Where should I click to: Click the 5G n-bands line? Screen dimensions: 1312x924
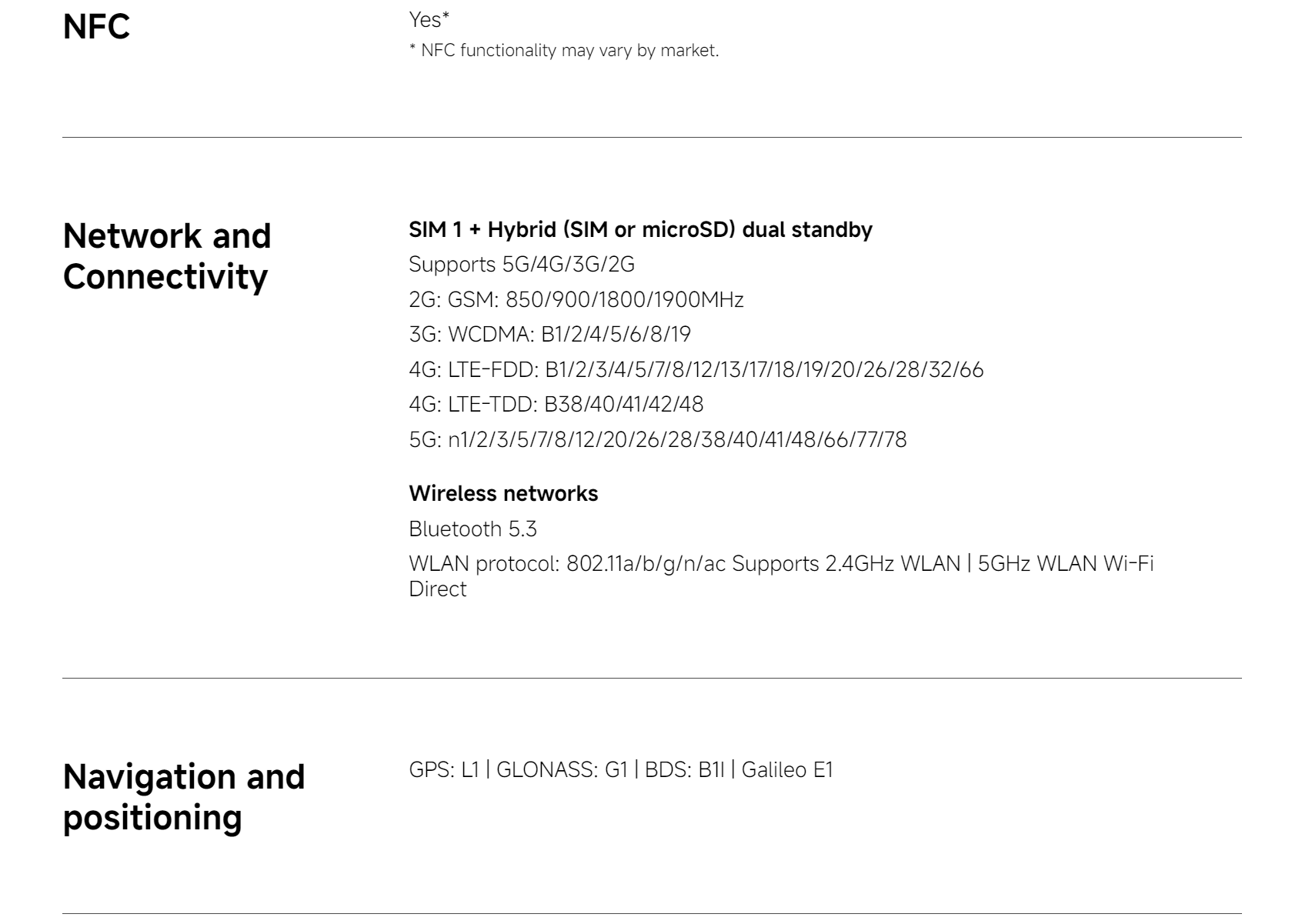pyautogui.click(x=657, y=440)
